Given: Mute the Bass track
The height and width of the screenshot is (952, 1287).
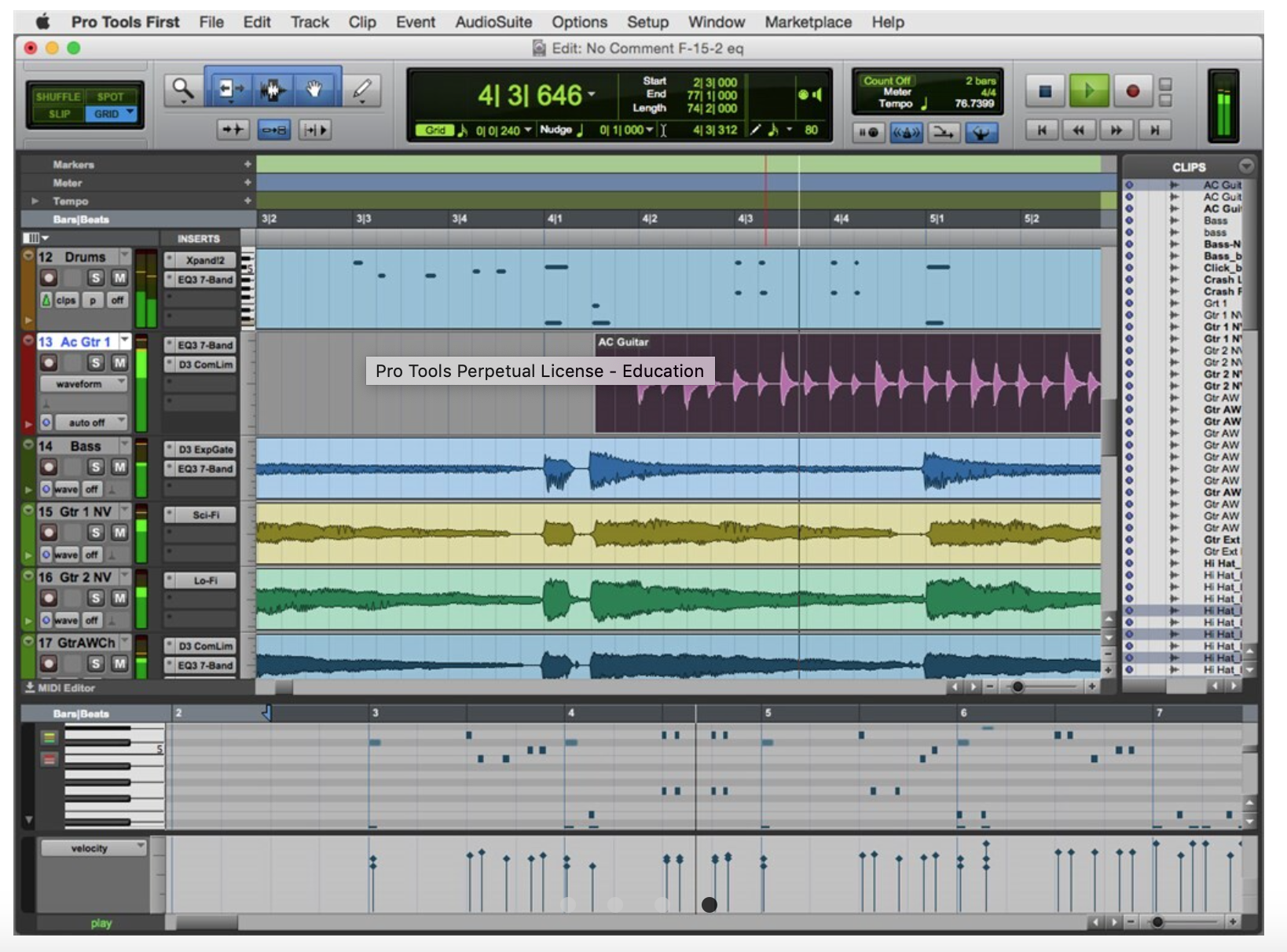Looking at the screenshot, I should pos(119,467).
